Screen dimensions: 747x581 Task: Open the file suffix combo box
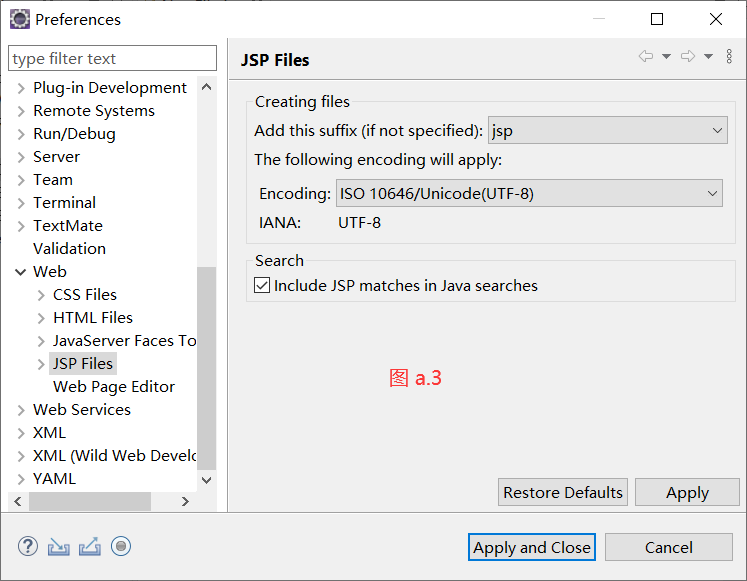pos(607,130)
